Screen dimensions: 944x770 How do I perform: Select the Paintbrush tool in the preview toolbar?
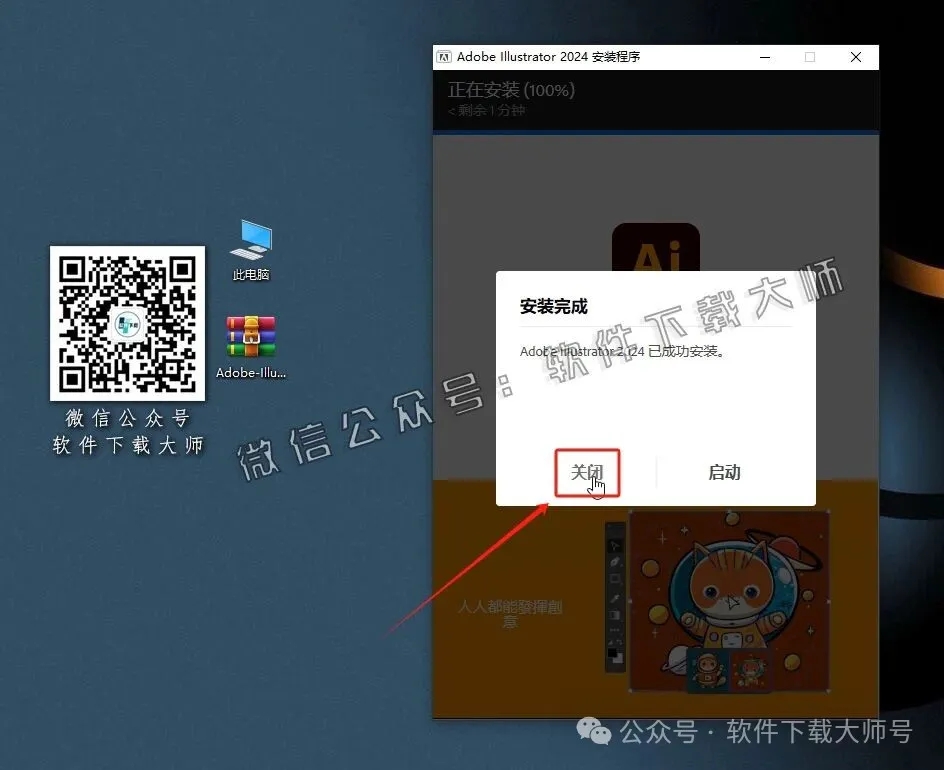614,597
